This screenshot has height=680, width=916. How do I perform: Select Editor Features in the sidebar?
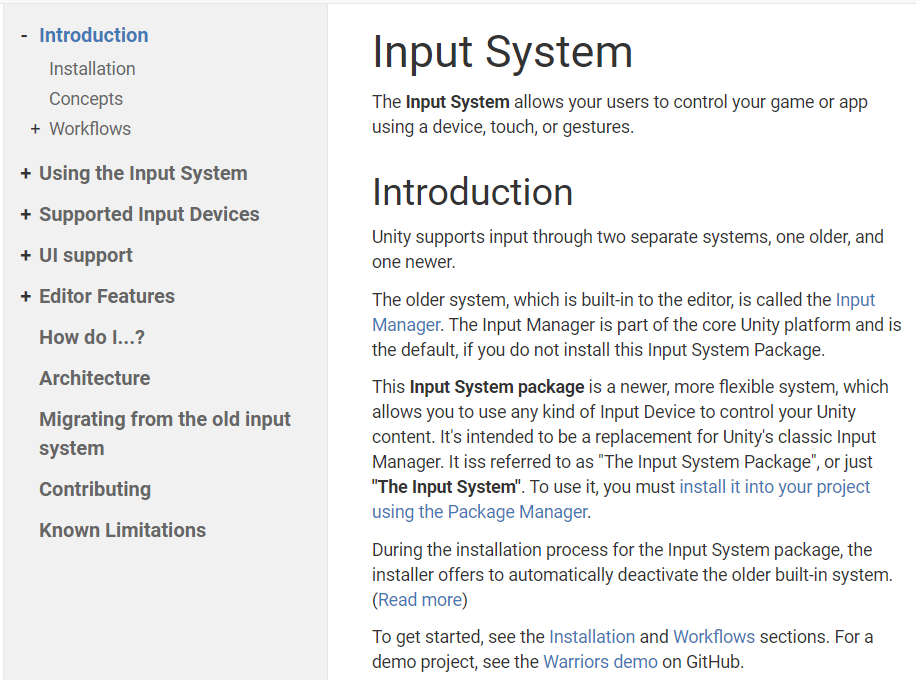(107, 296)
